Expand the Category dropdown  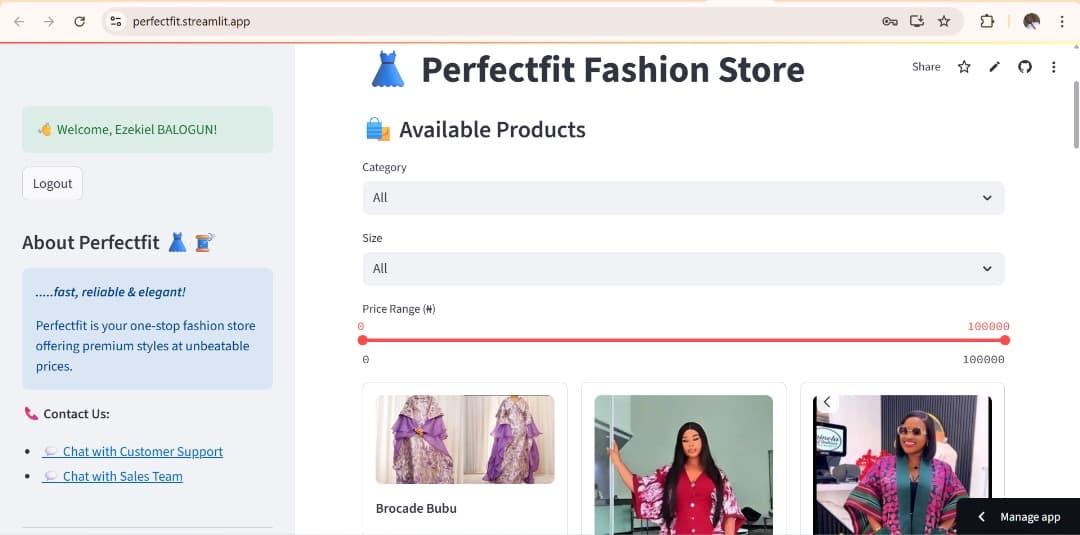[683, 198]
